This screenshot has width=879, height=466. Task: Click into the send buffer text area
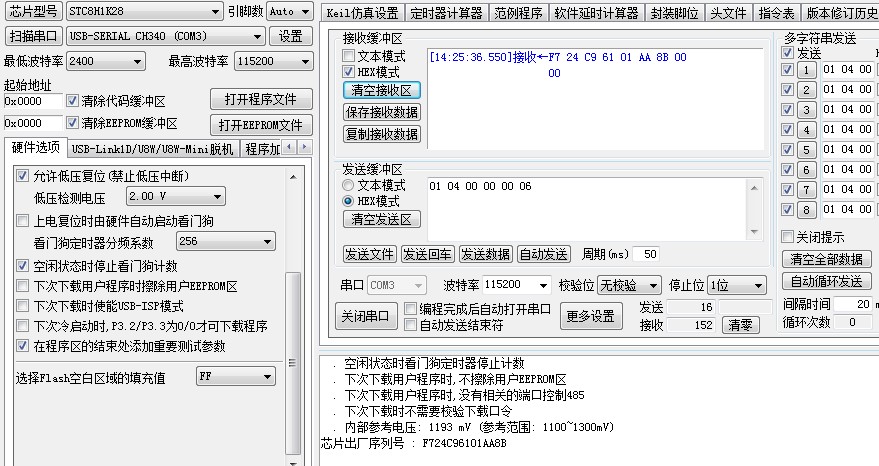[587, 210]
